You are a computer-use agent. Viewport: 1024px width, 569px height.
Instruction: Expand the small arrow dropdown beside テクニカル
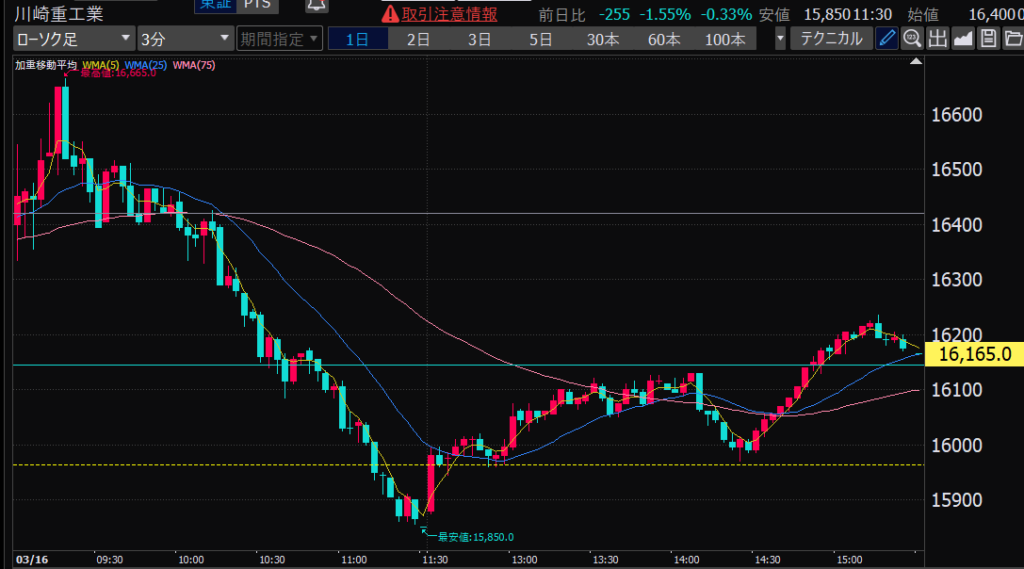pyautogui.click(x=780, y=40)
